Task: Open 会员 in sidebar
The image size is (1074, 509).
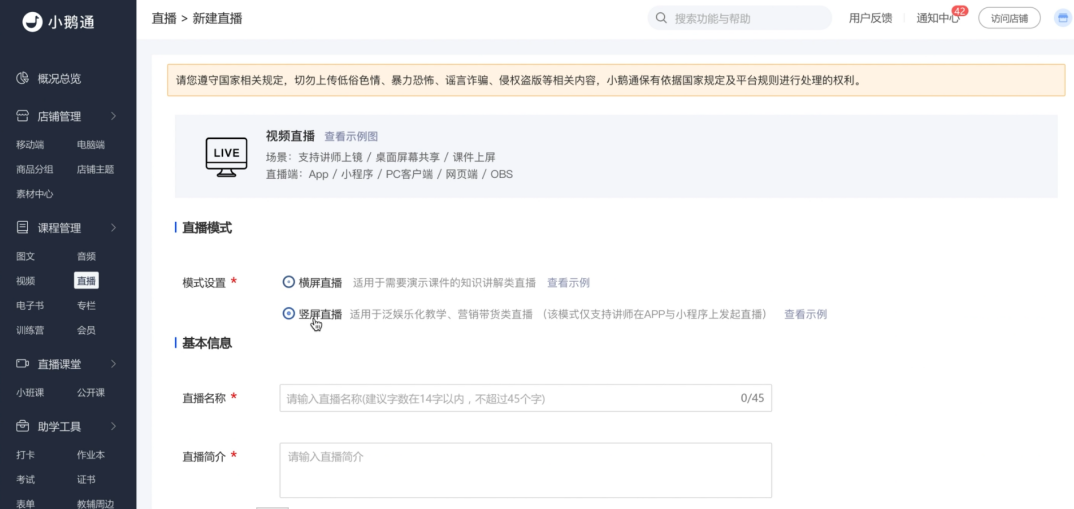Action: point(86,330)
